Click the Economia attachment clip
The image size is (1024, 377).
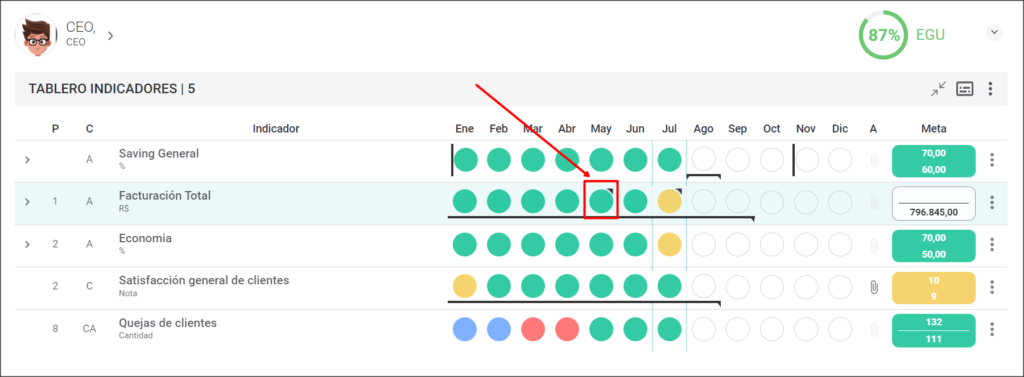click(x=874, y=245)
